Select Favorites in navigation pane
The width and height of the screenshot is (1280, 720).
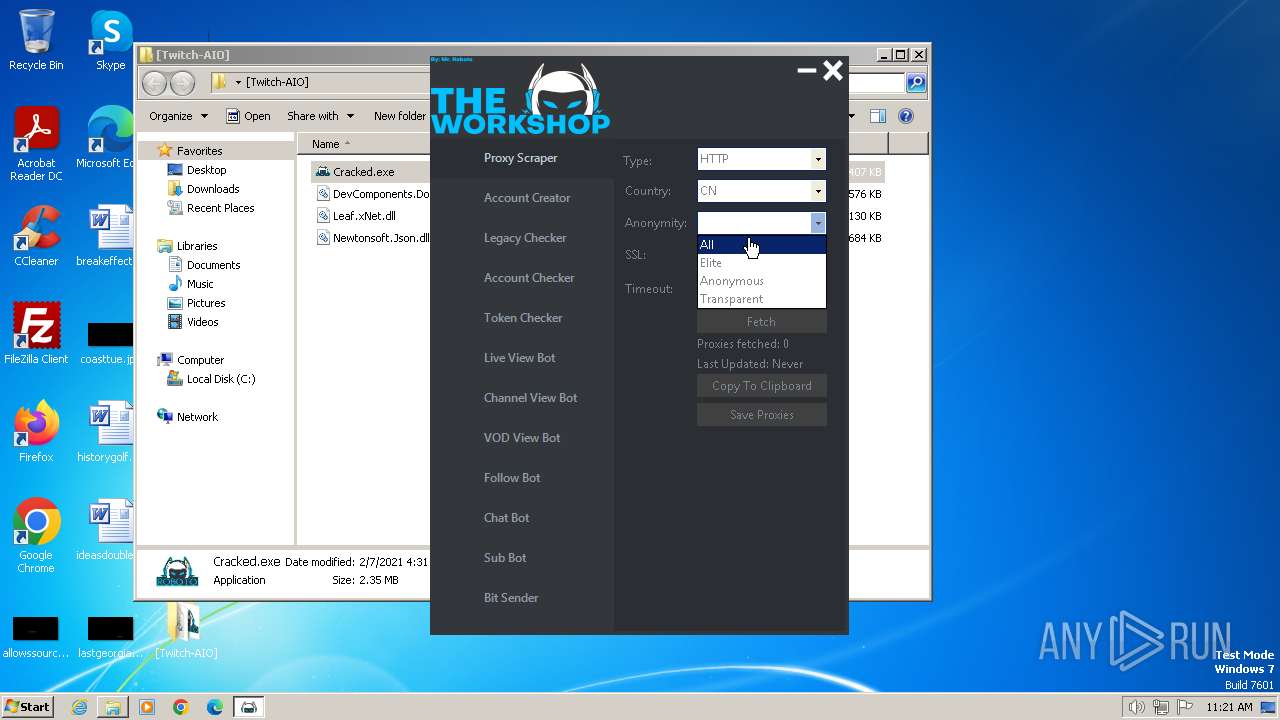tap(199, 151)
